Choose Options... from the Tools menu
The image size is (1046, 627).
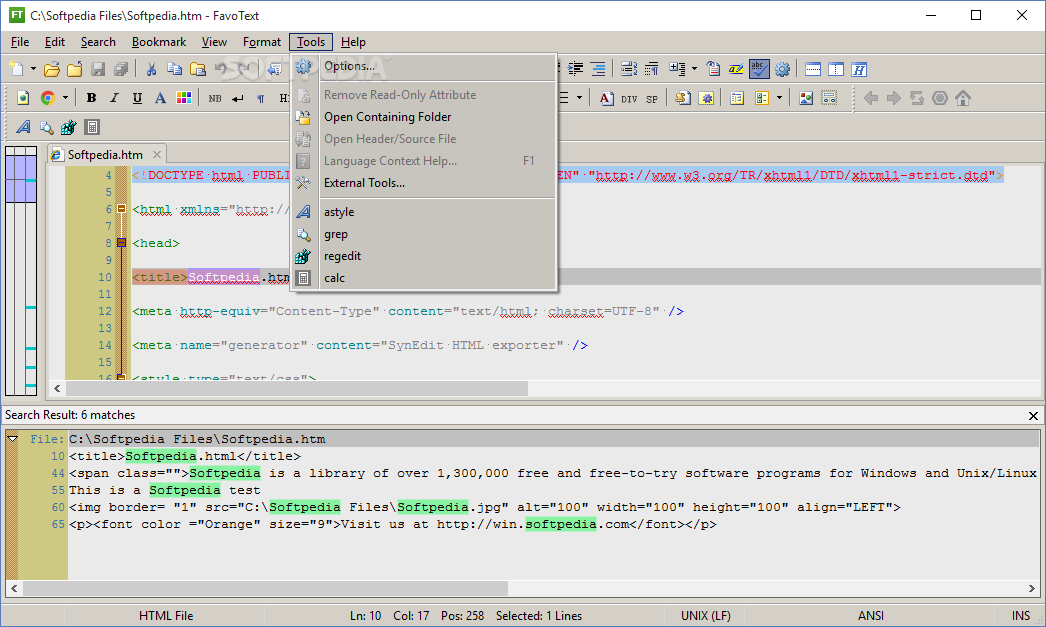424,66
